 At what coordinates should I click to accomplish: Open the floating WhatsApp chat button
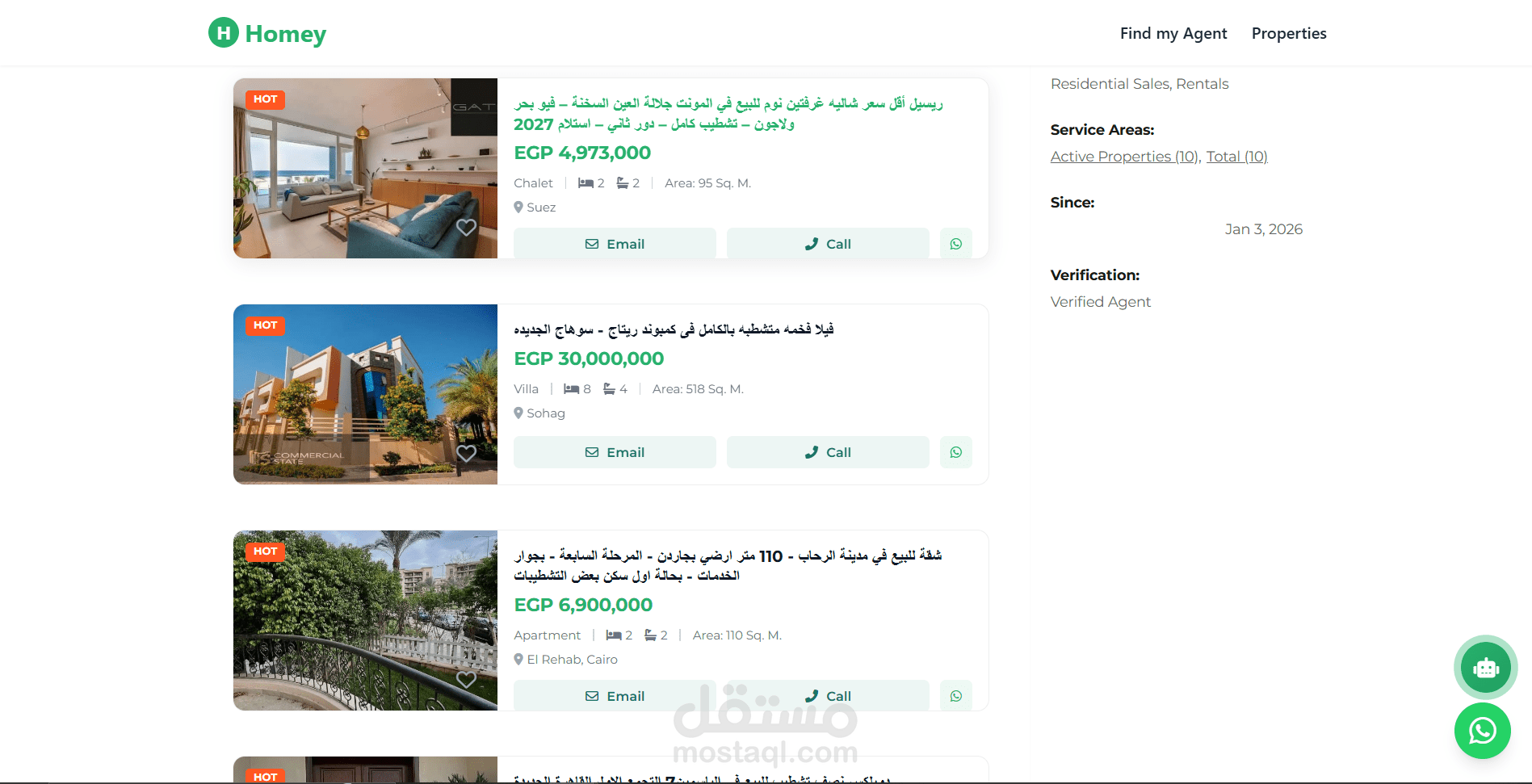(1483, 731)
